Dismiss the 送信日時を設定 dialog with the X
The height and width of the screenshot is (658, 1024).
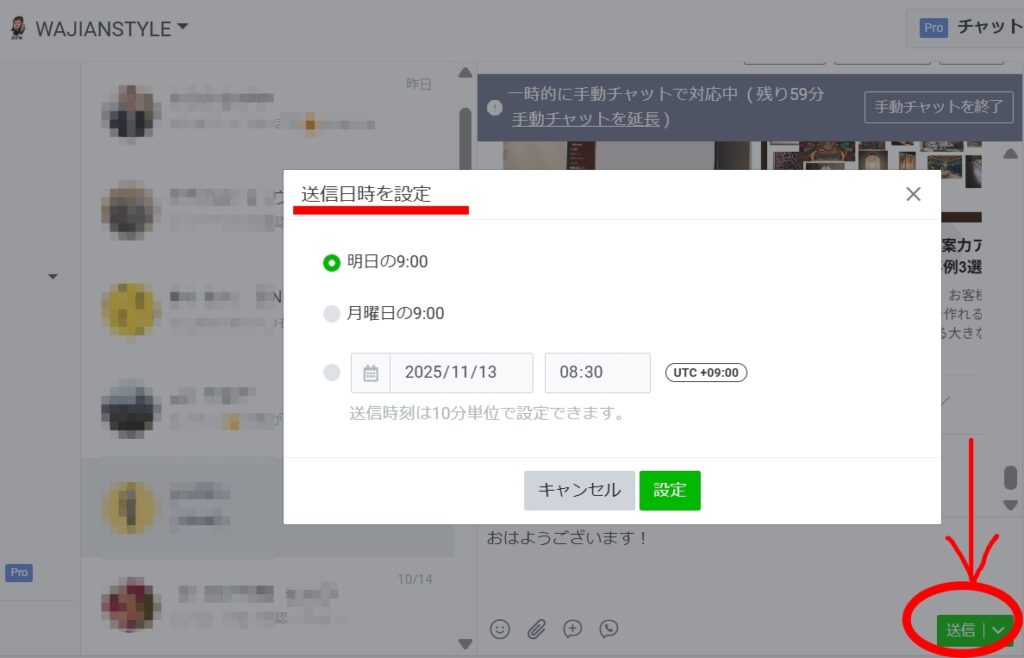click(x=912, y=194)
